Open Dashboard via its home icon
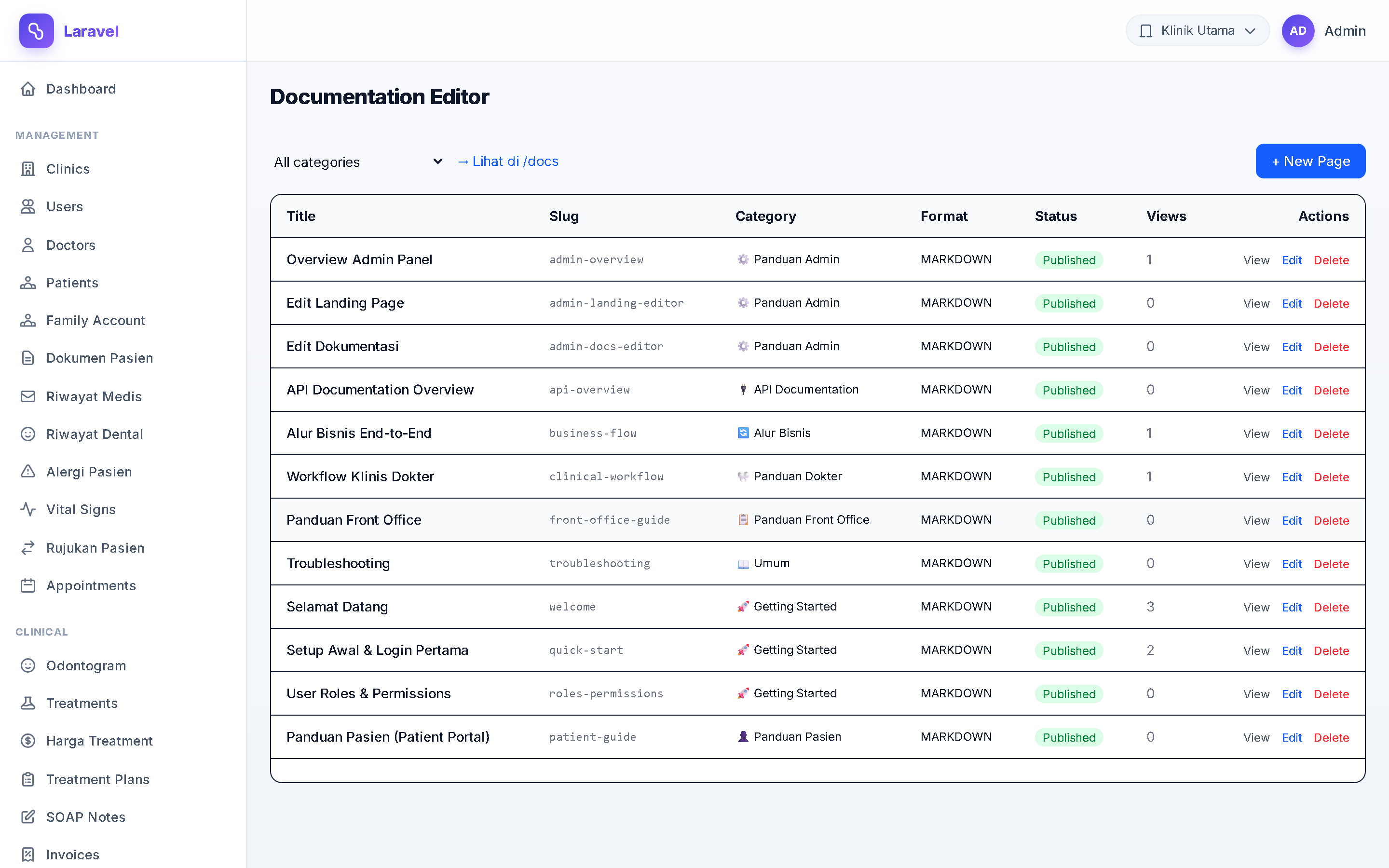 click(28, 89)
